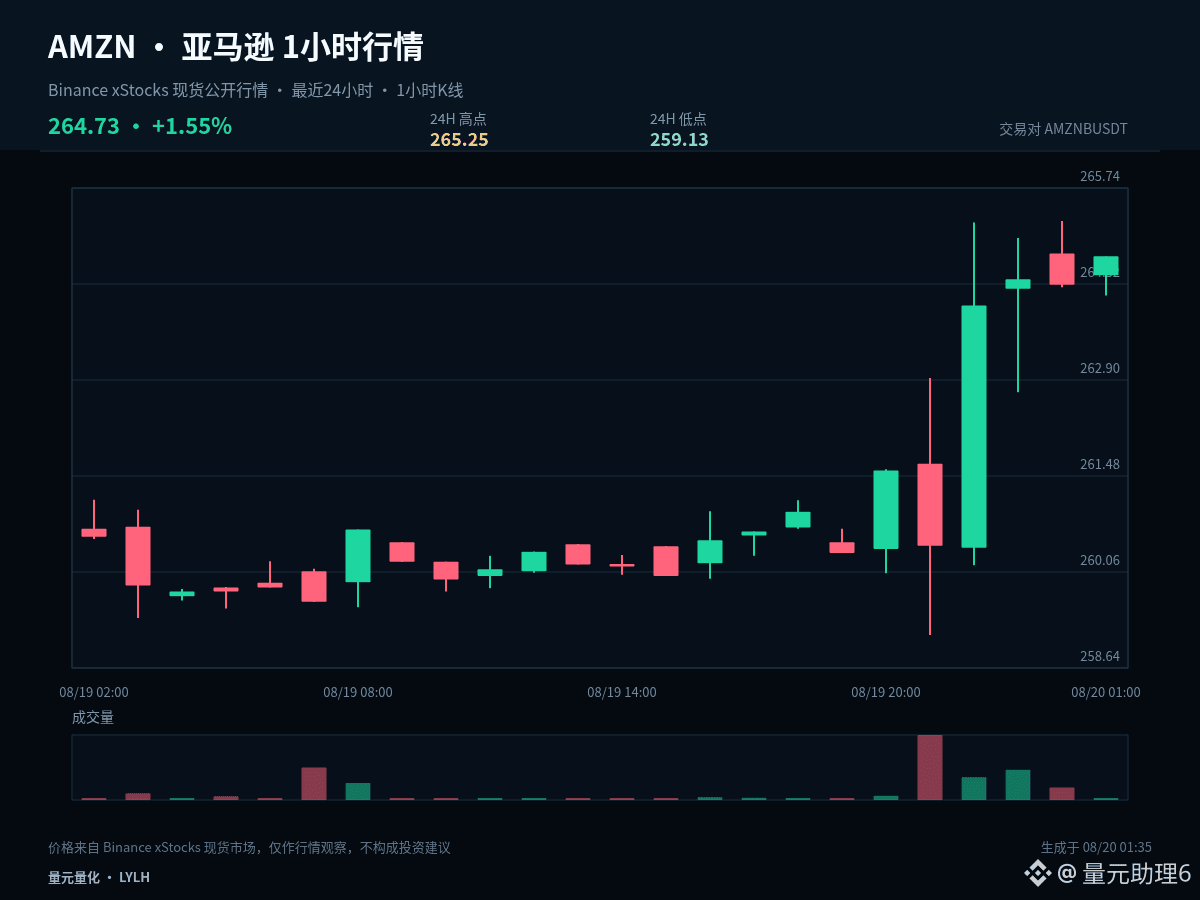The image size is (1200, 900).
Task: Click the subtitle "Binance xStocks 现货公开行情"
Action: pyautogui.click(x=158, y=90)
